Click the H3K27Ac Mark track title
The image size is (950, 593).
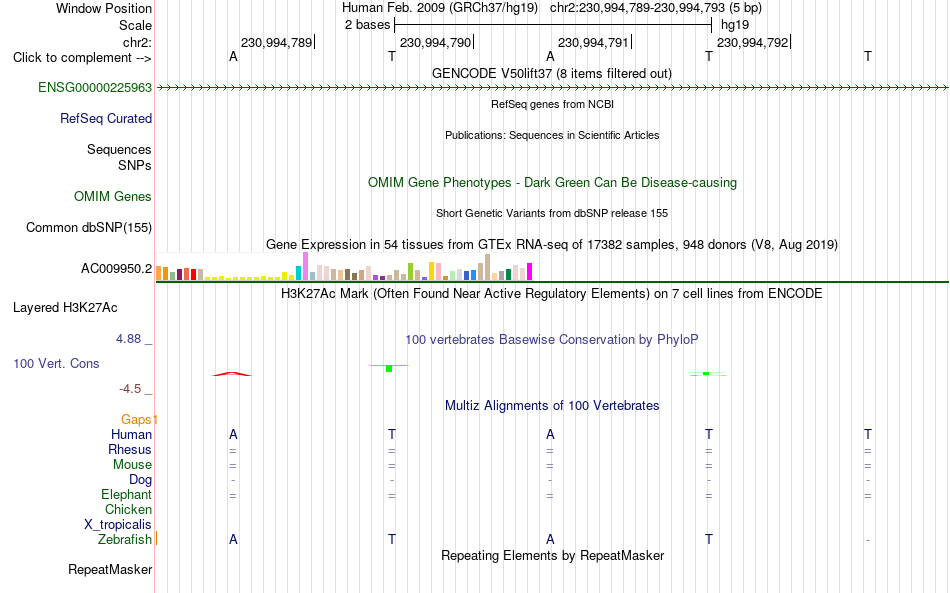[x=551, y=294]
